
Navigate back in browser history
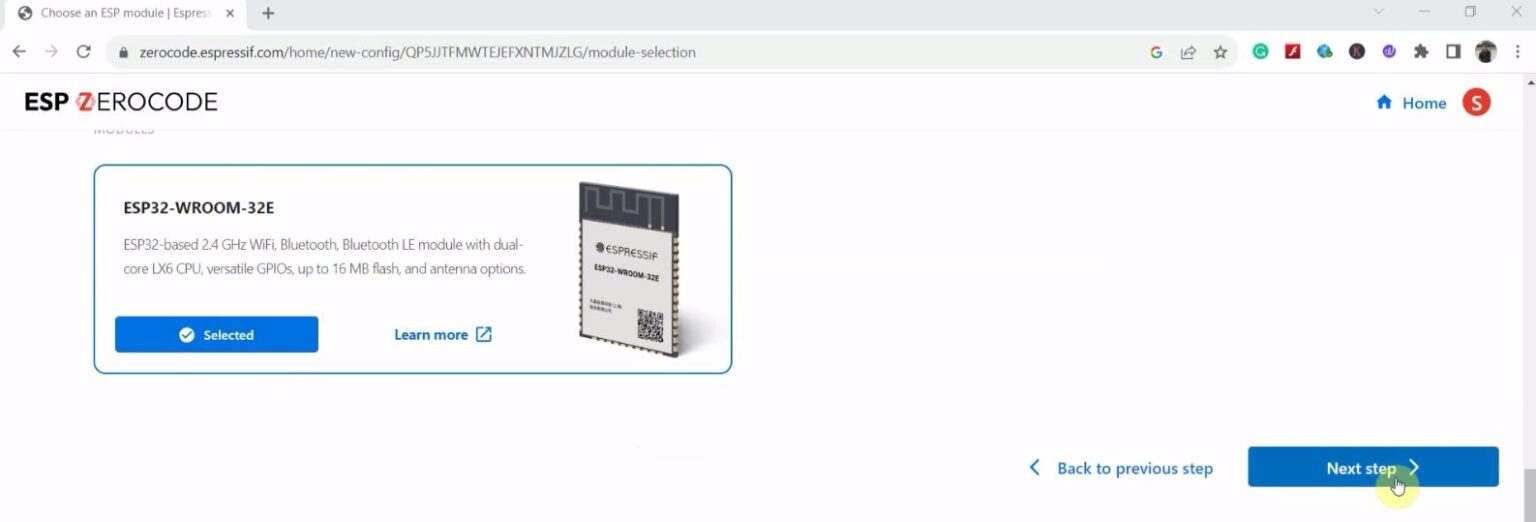[19, 52]
